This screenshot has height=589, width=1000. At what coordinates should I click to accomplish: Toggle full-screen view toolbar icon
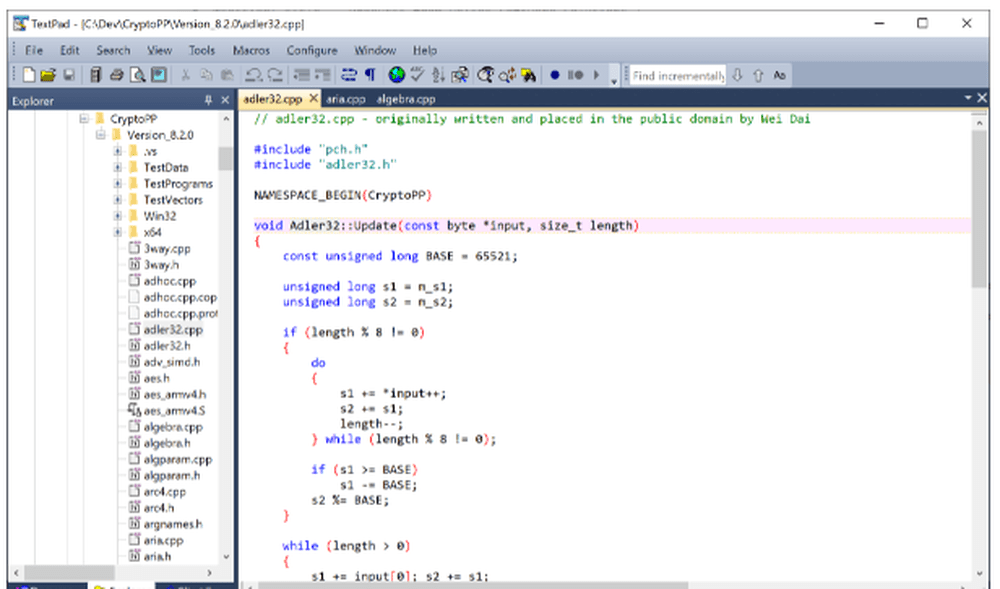click(159, 75)
